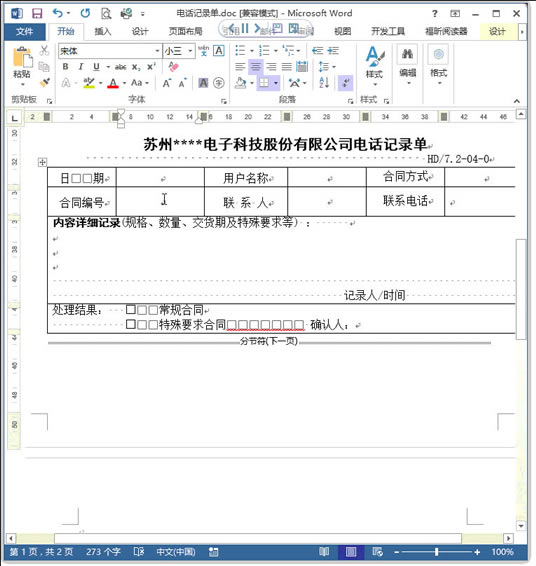
Task: Cut selection with scissors icon
Action: pyautogui.click(x=44, y=51)
